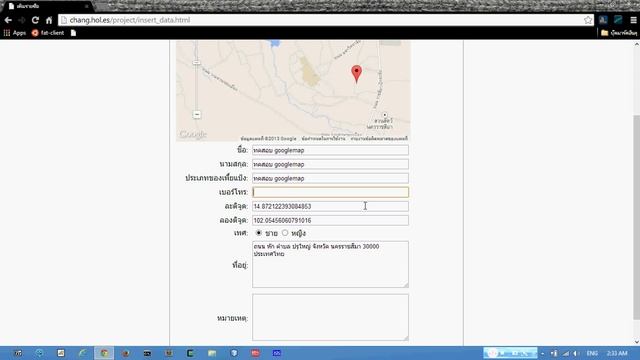Open the Chrome hamburger menu
The width and height of the screenshot is (640, 360).
tap(633, 20)
